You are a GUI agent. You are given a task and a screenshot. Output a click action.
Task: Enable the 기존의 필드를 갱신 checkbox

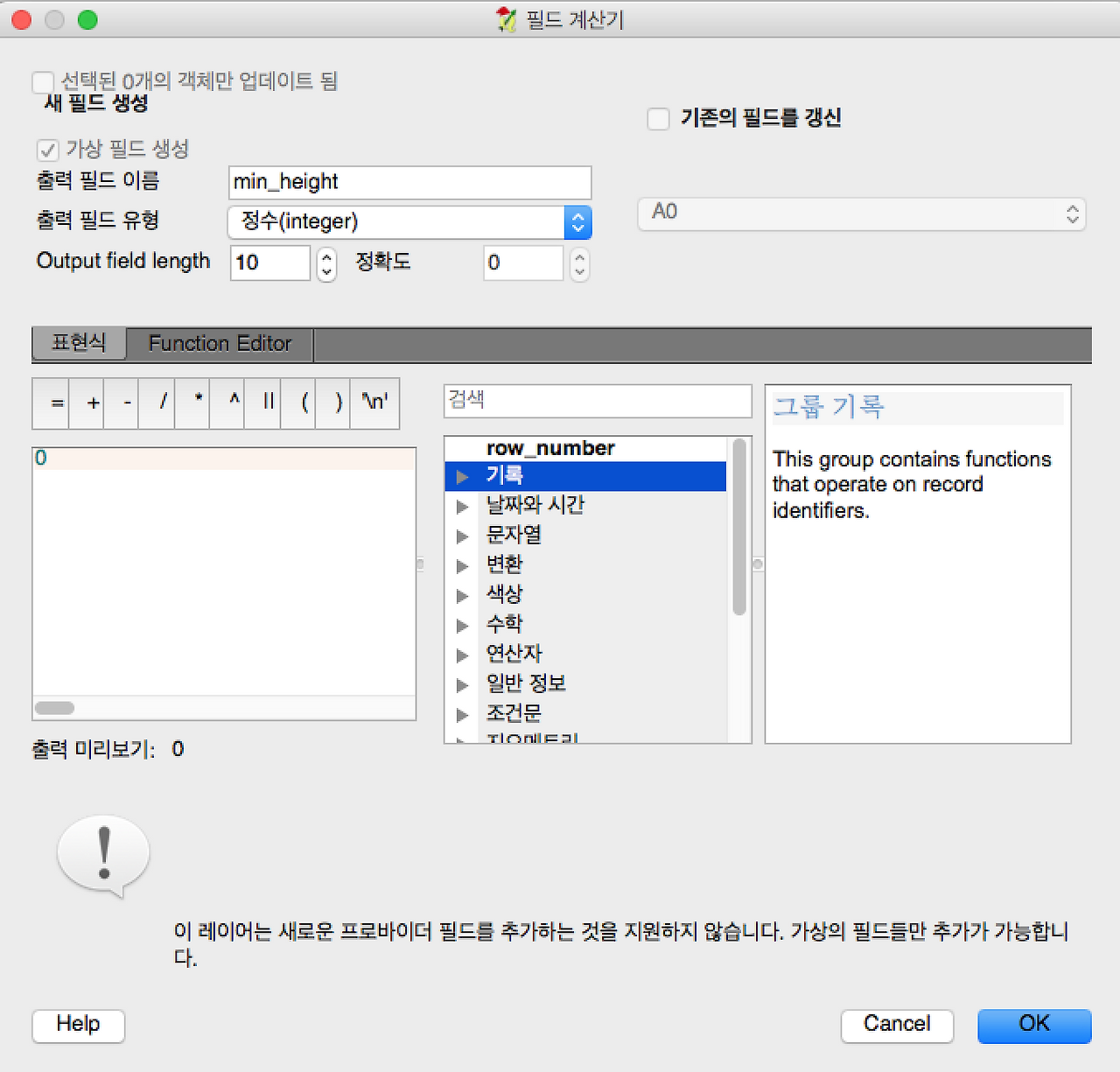[657, 118]
